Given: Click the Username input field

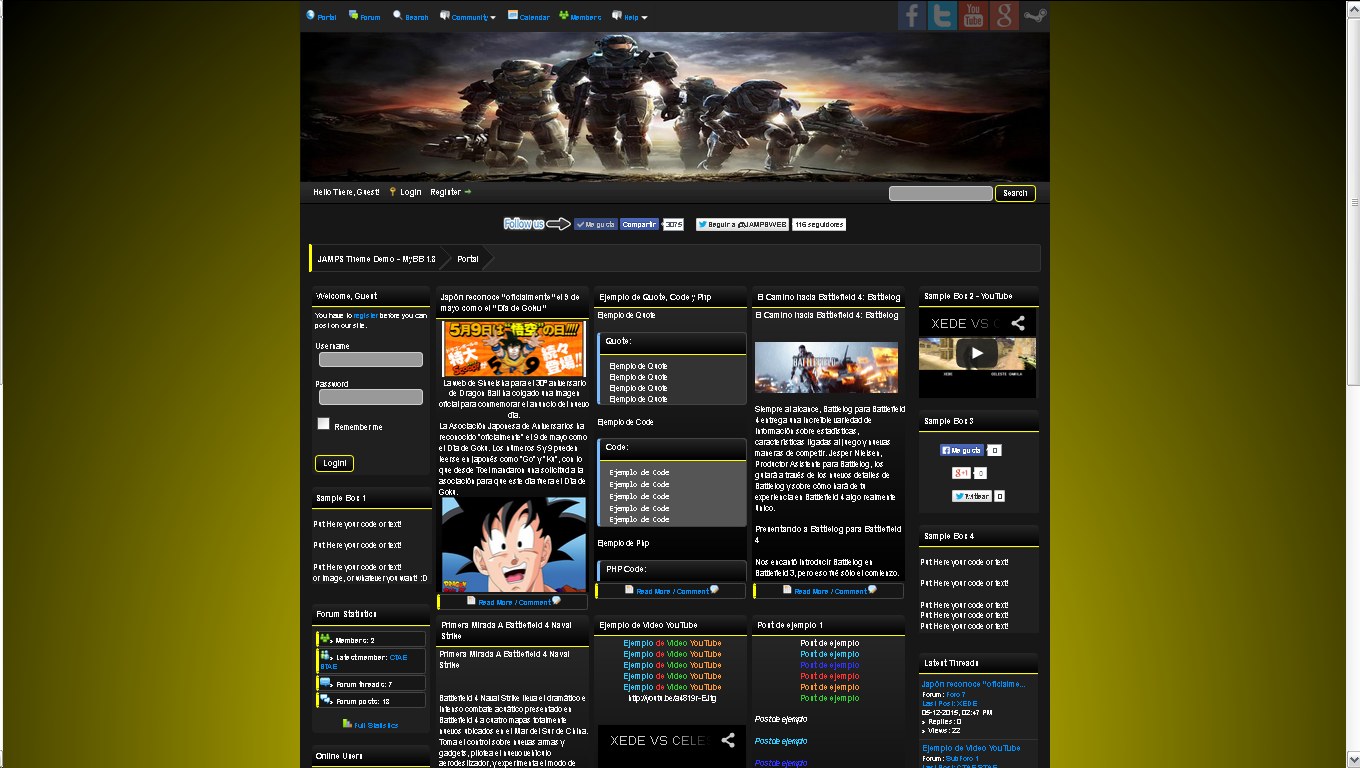Looking at the screenshot, I should [x=371, y=360].
